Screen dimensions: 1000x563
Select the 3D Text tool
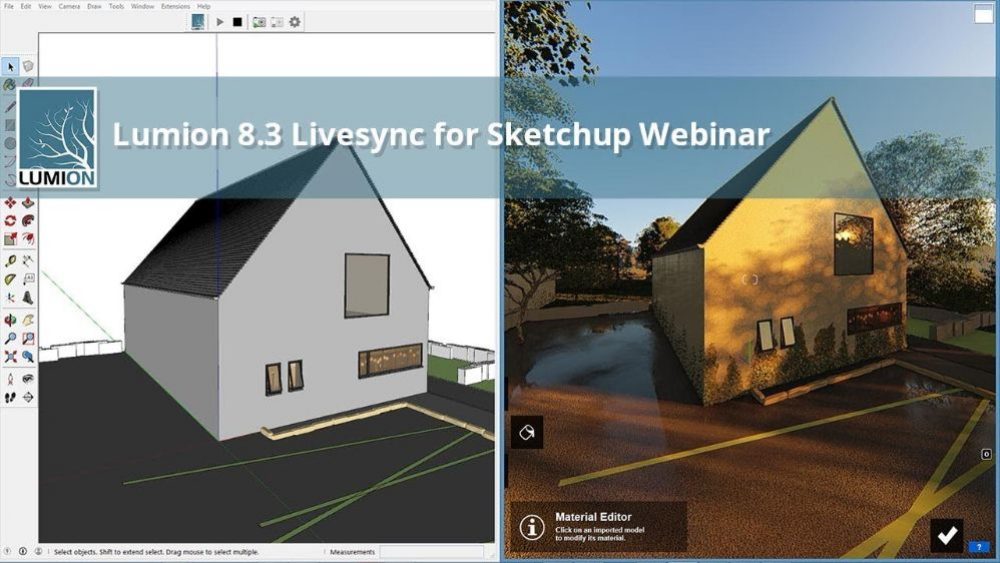(28, 298)
